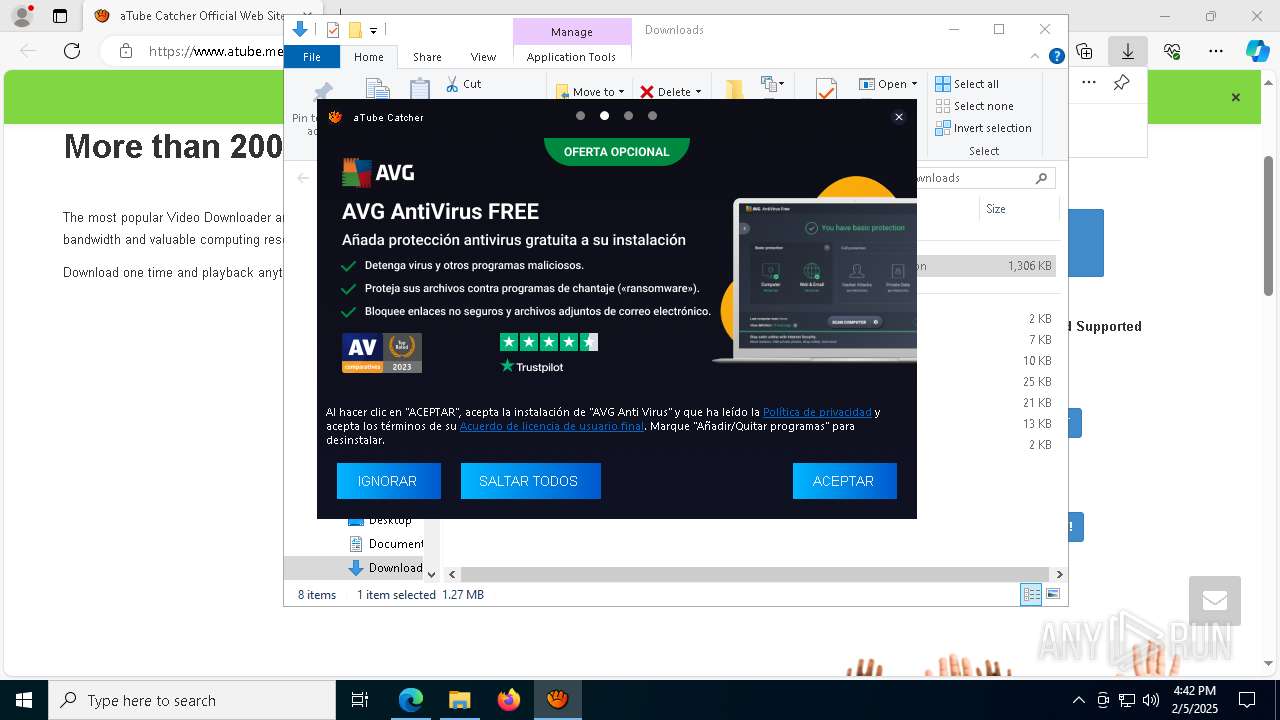Image resolution: width=1280 pixels, height=720 pixels.
Task: Open the Customize Quick Access Toolbar dropdown
Action: (373, 31)
